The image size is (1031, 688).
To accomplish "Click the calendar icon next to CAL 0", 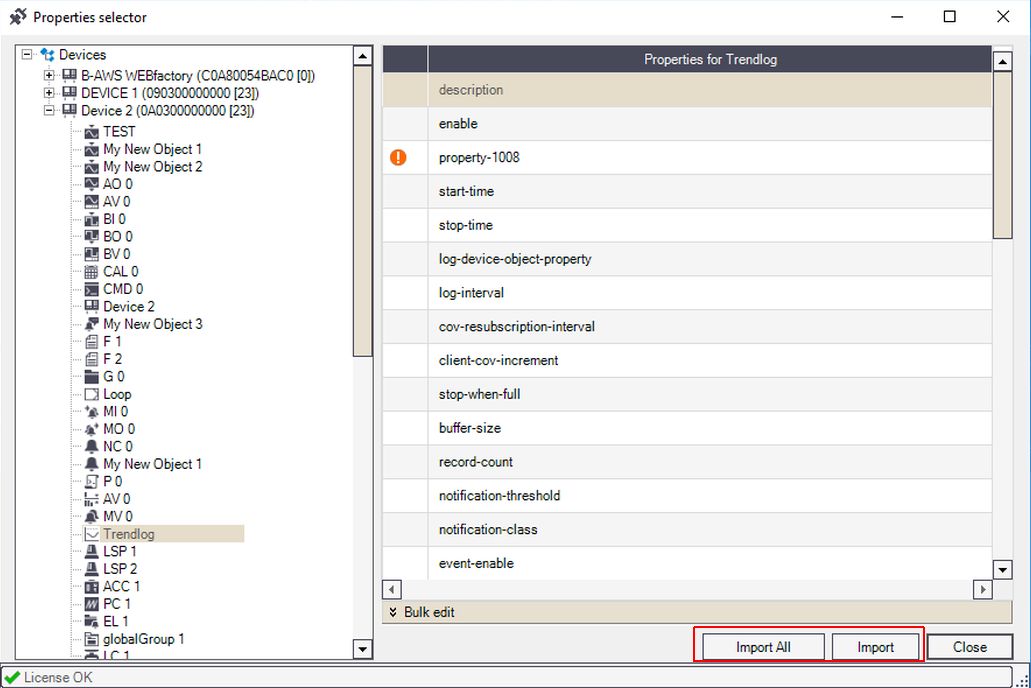I will point(92,272).
